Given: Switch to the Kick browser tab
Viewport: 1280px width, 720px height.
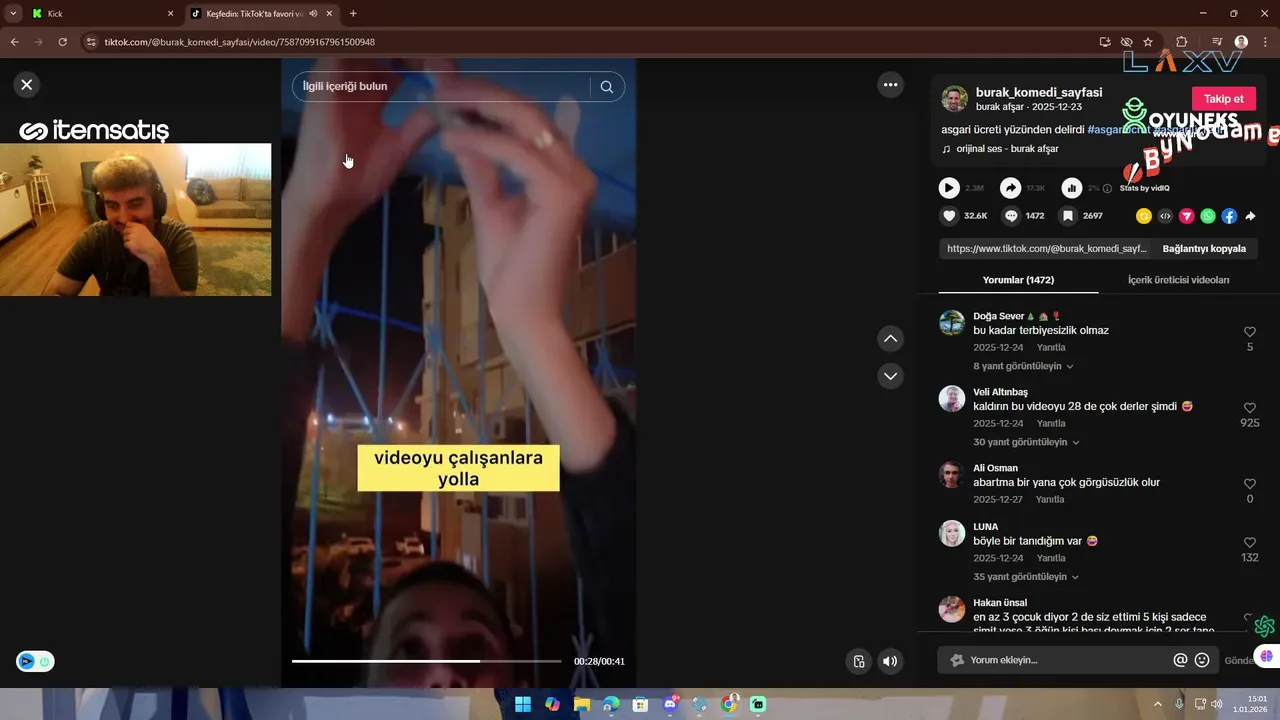Looking at the screenshot, I should [103, 14].
